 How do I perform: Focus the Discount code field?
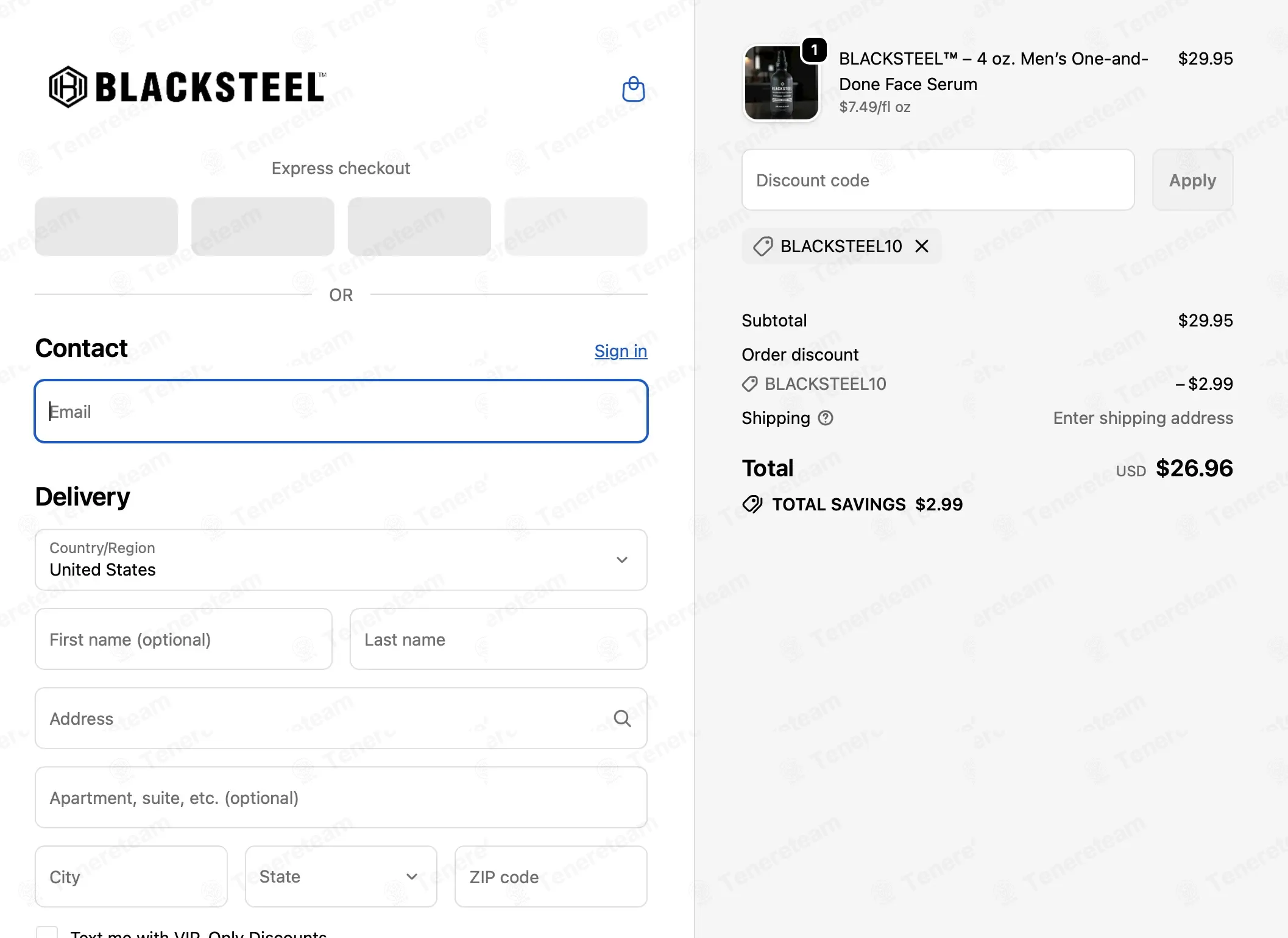(x=938, y=180)
